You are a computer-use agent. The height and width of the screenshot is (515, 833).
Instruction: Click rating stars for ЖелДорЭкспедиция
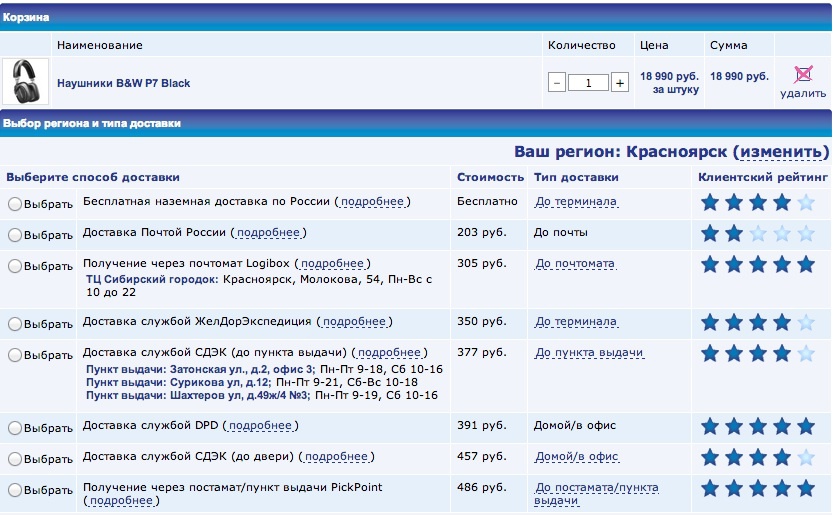pyautogui.click(x=758, y=322)
